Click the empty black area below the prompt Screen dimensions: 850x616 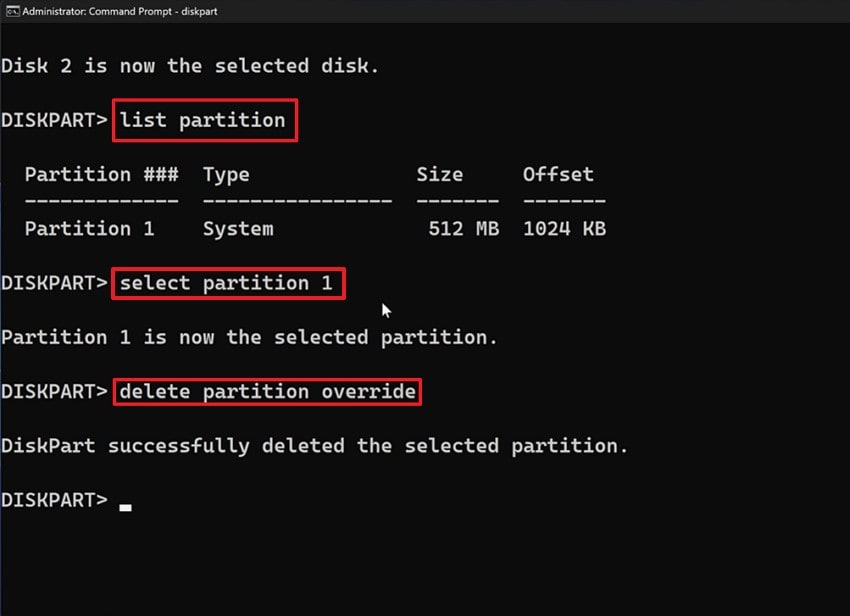(425, 570)
